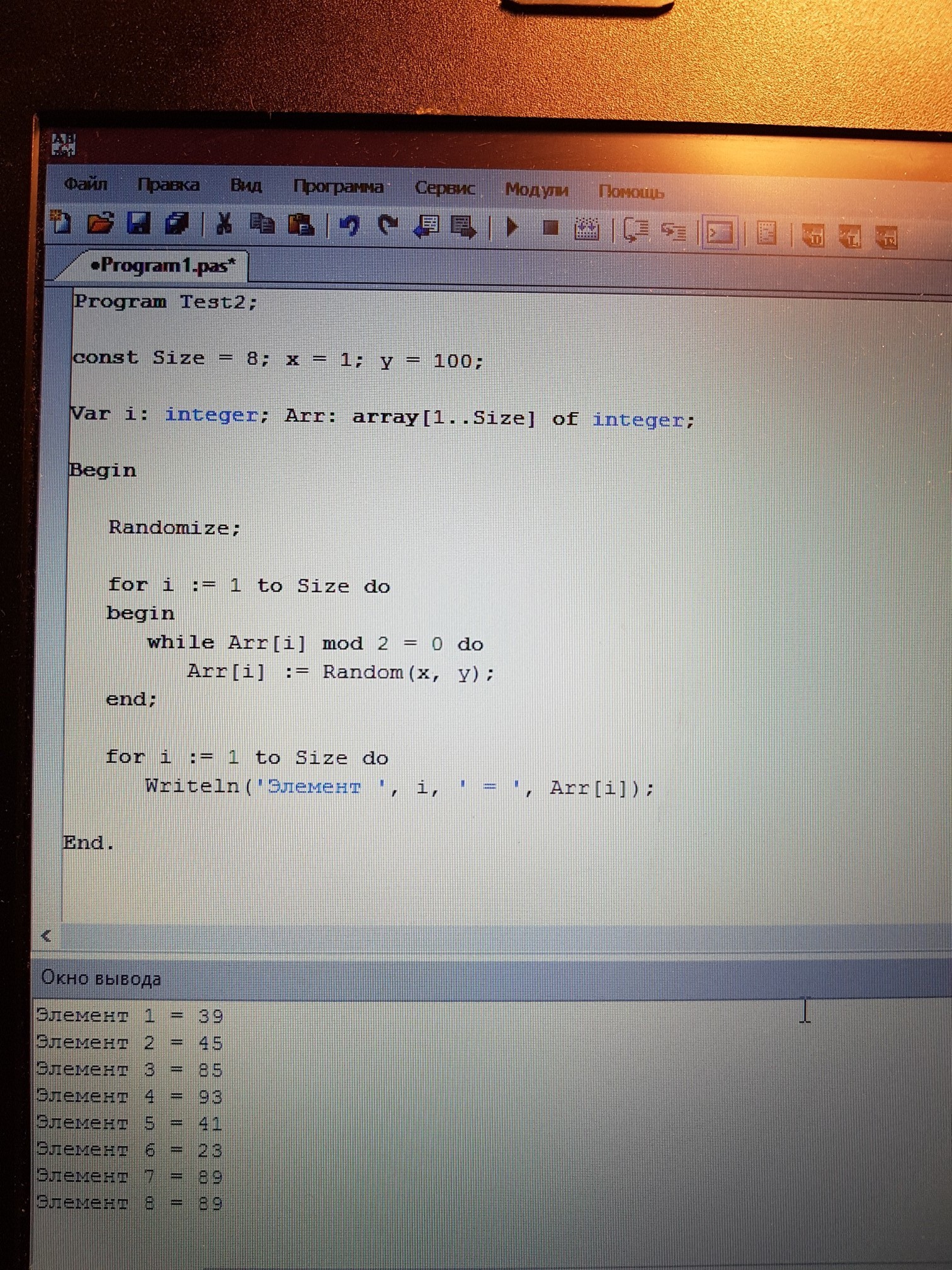Image resolution: width=952 pixels, height=1270 pixels.
Task: Open a file using the folder icon
Action: (100, 223)
